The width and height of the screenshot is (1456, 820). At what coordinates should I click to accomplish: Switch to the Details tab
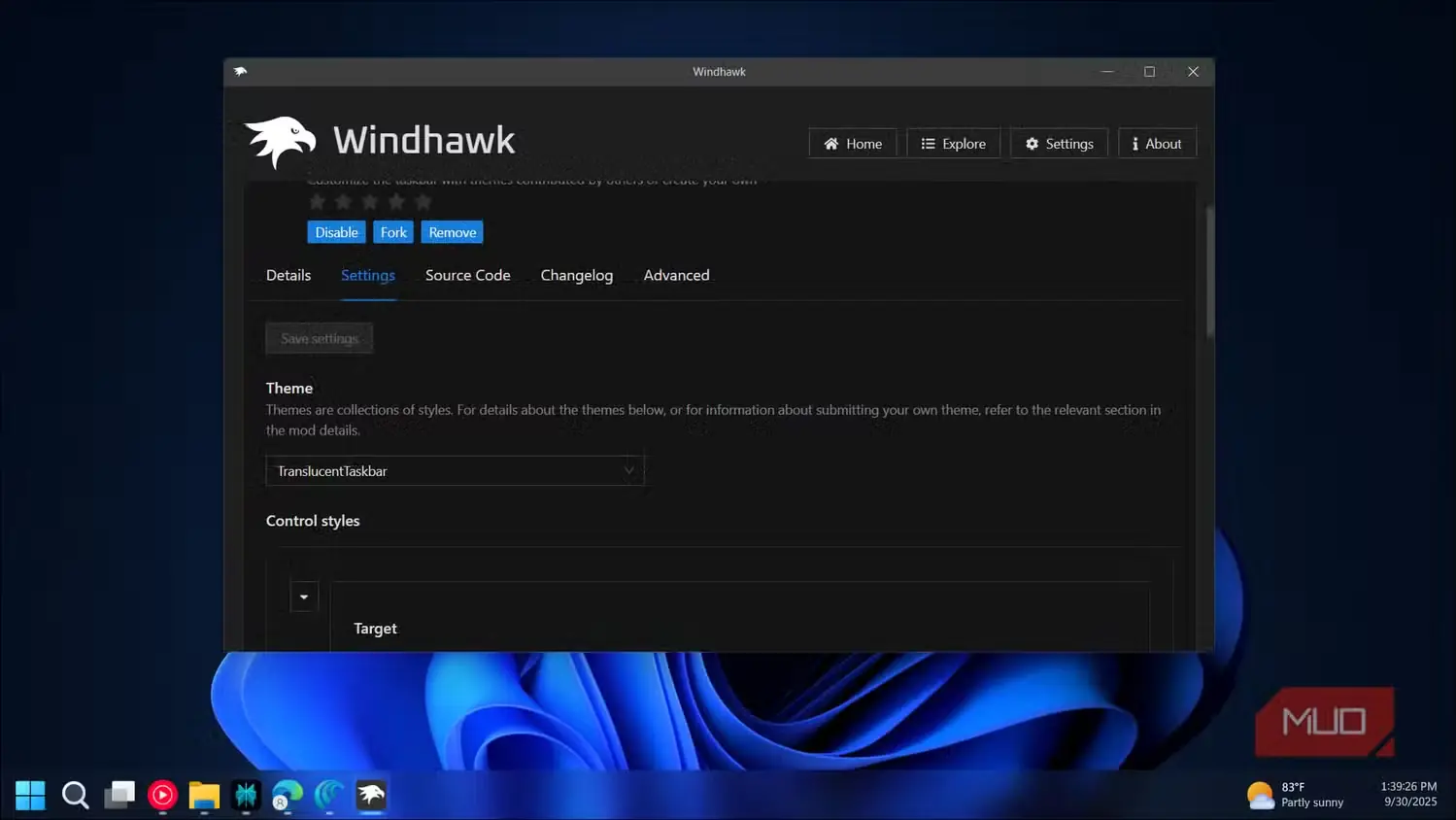coord(288,275)
